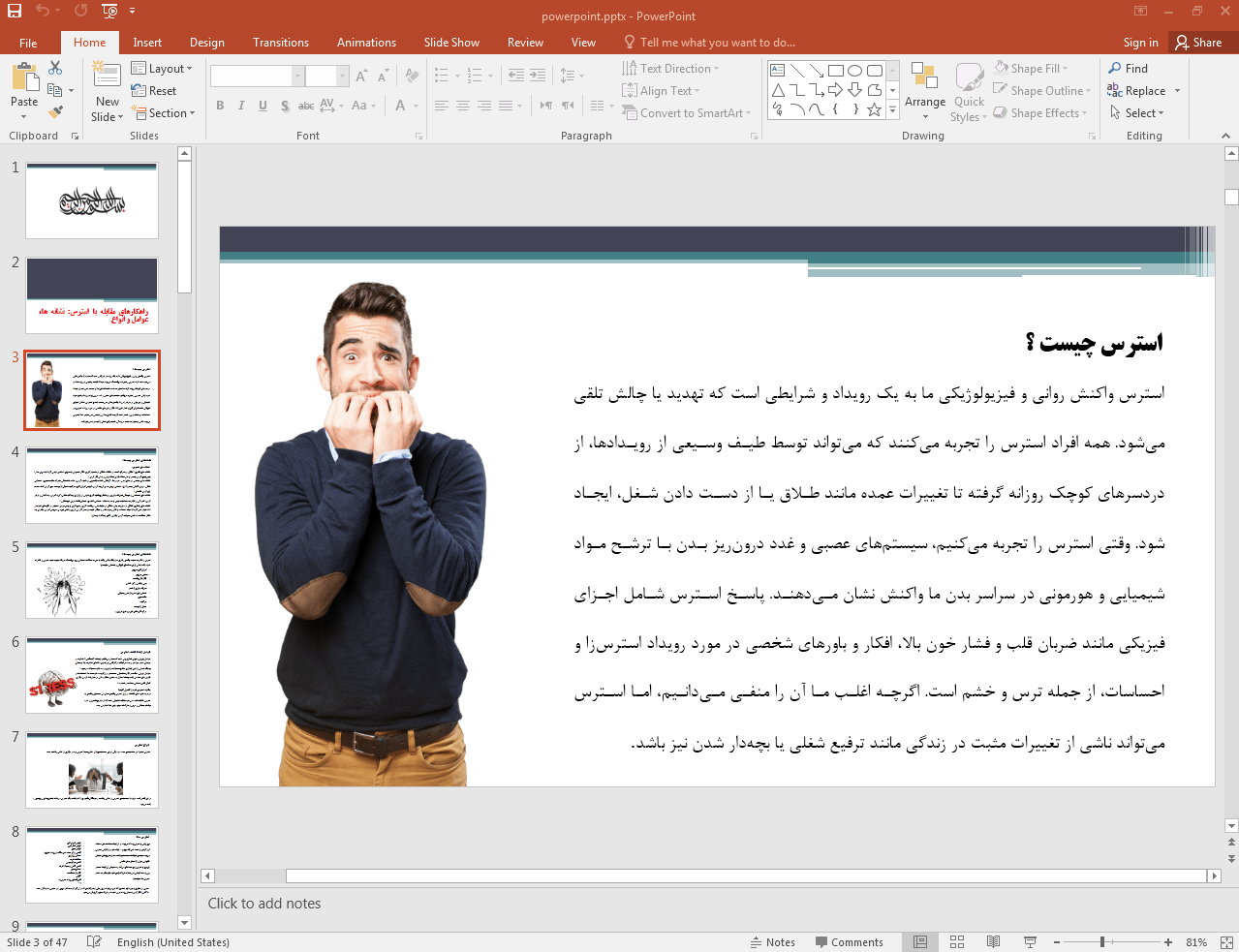
Task: Toggle the Notes pane
Action: tap(772, 942)
